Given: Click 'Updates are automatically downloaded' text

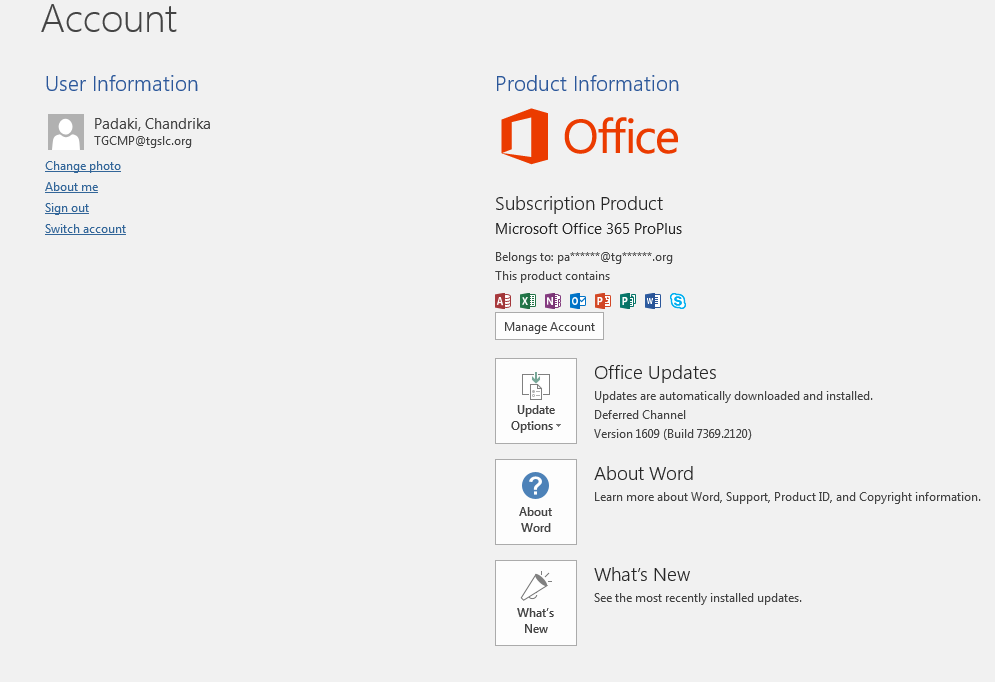Looking at the screenshot, I should tap(734, 396).
